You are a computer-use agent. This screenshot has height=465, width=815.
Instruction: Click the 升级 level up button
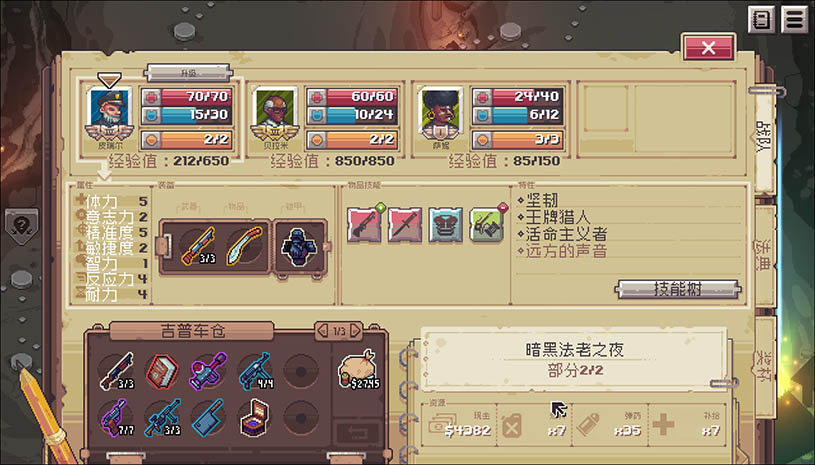pyautogui.click(x=188, y=73)
